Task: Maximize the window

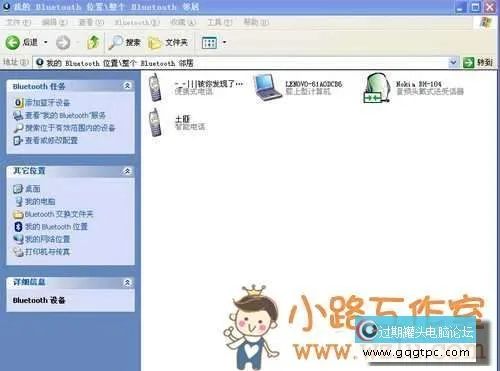Action: (x=476, y=7)
